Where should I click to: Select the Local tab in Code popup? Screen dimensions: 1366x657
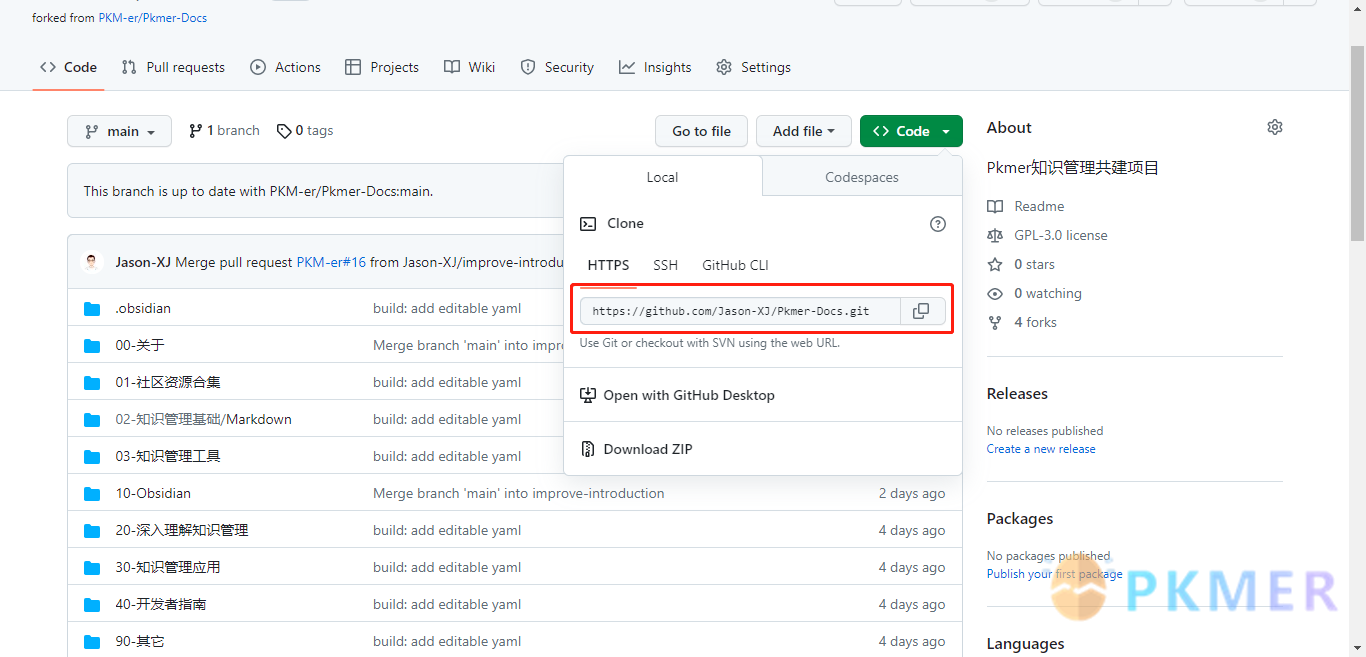[x=662, y=177]
